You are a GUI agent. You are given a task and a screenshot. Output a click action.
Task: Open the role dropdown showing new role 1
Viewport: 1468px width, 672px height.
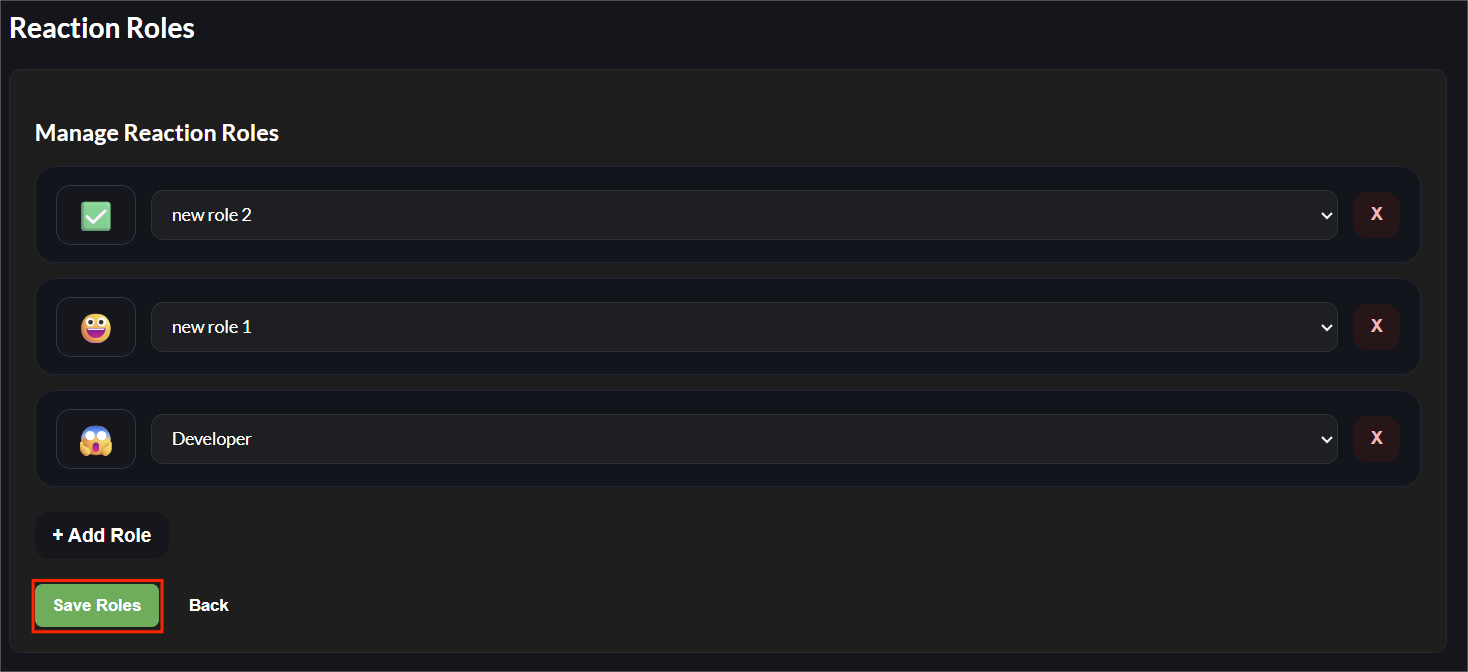pos(744,326)
